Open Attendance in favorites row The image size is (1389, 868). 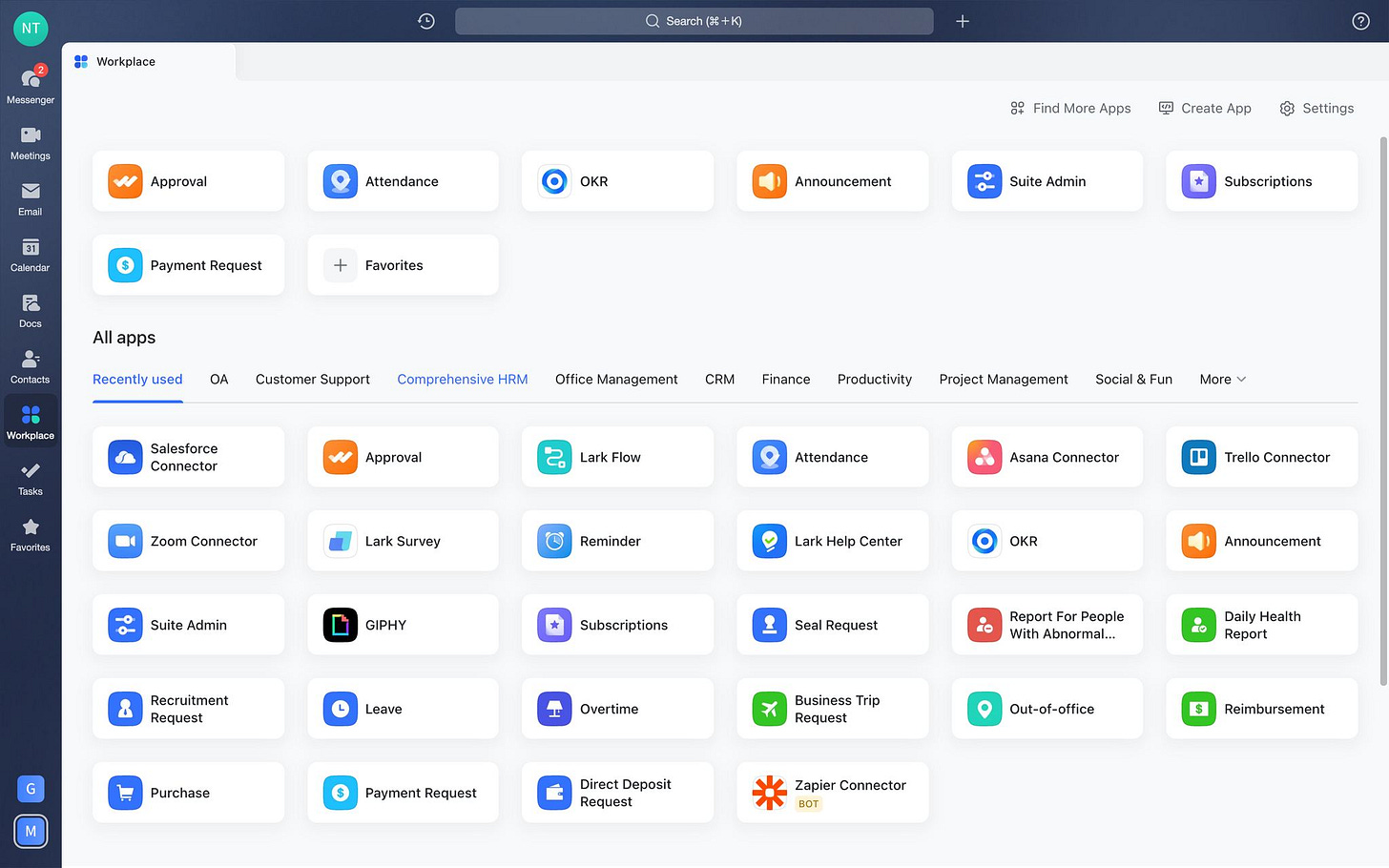point(403,181)
